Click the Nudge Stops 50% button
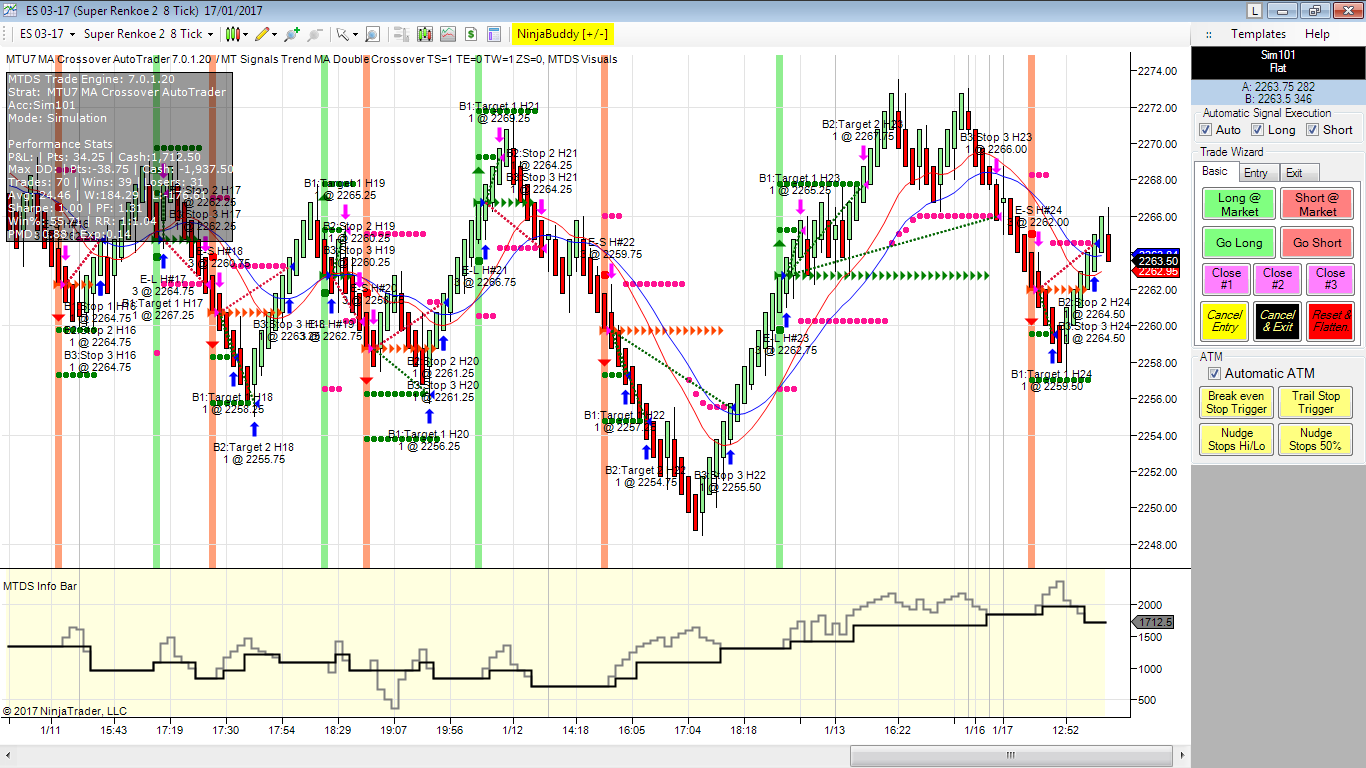Image resolution: width=1366 pixels, height=768 pixels. (1316, 439)
